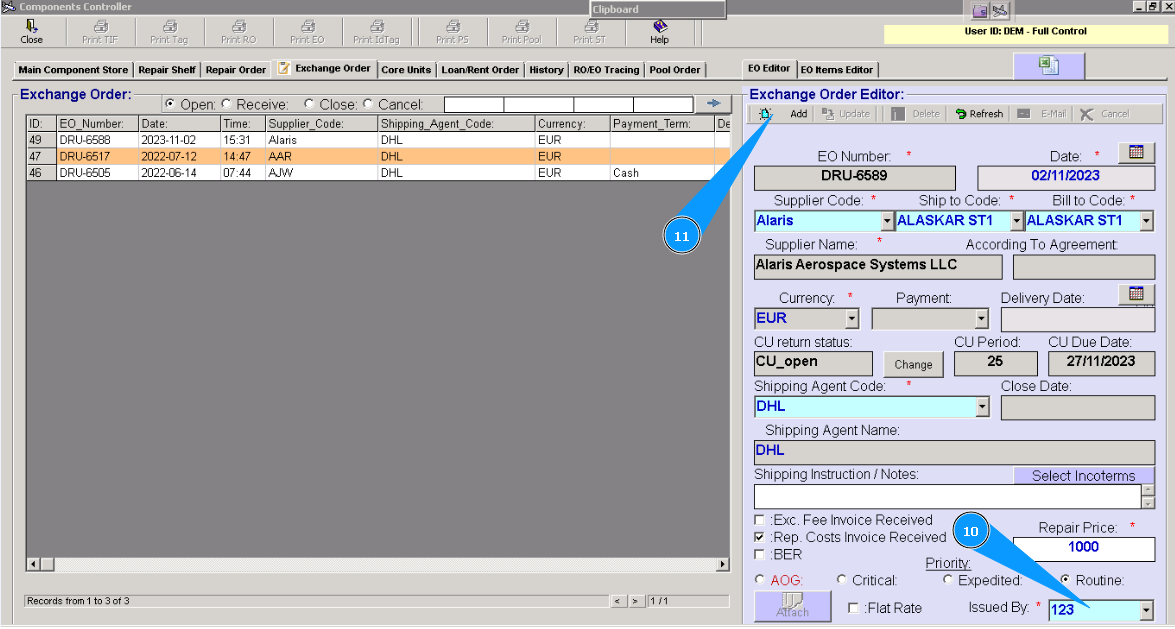Check the BER checkbox

point(760,554)
